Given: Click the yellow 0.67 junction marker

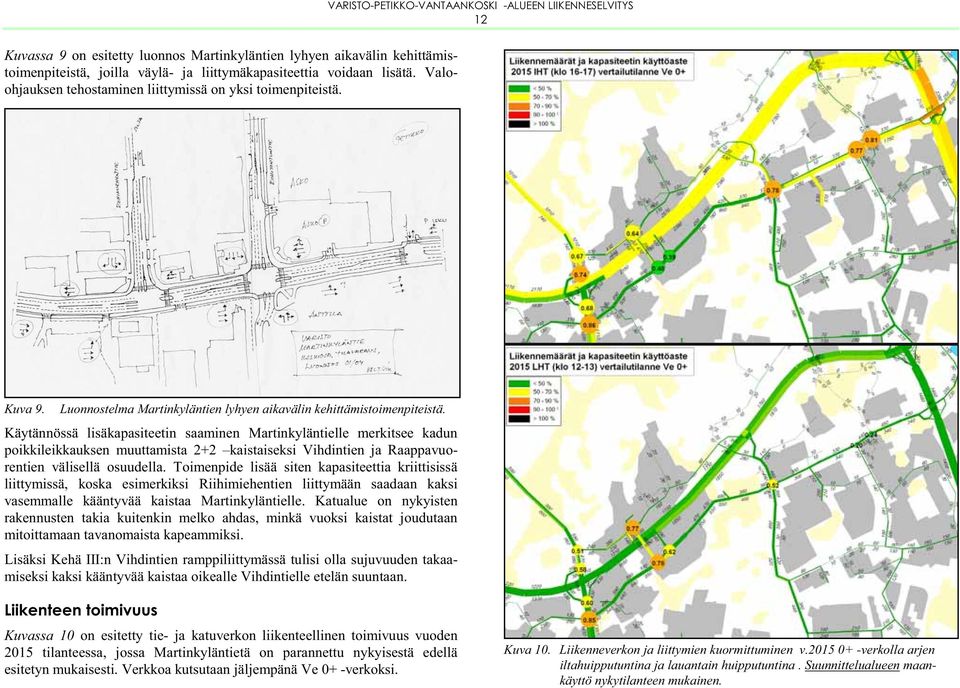Looking at the screenshot, I should pyautogui.click(x=577, y=256).
